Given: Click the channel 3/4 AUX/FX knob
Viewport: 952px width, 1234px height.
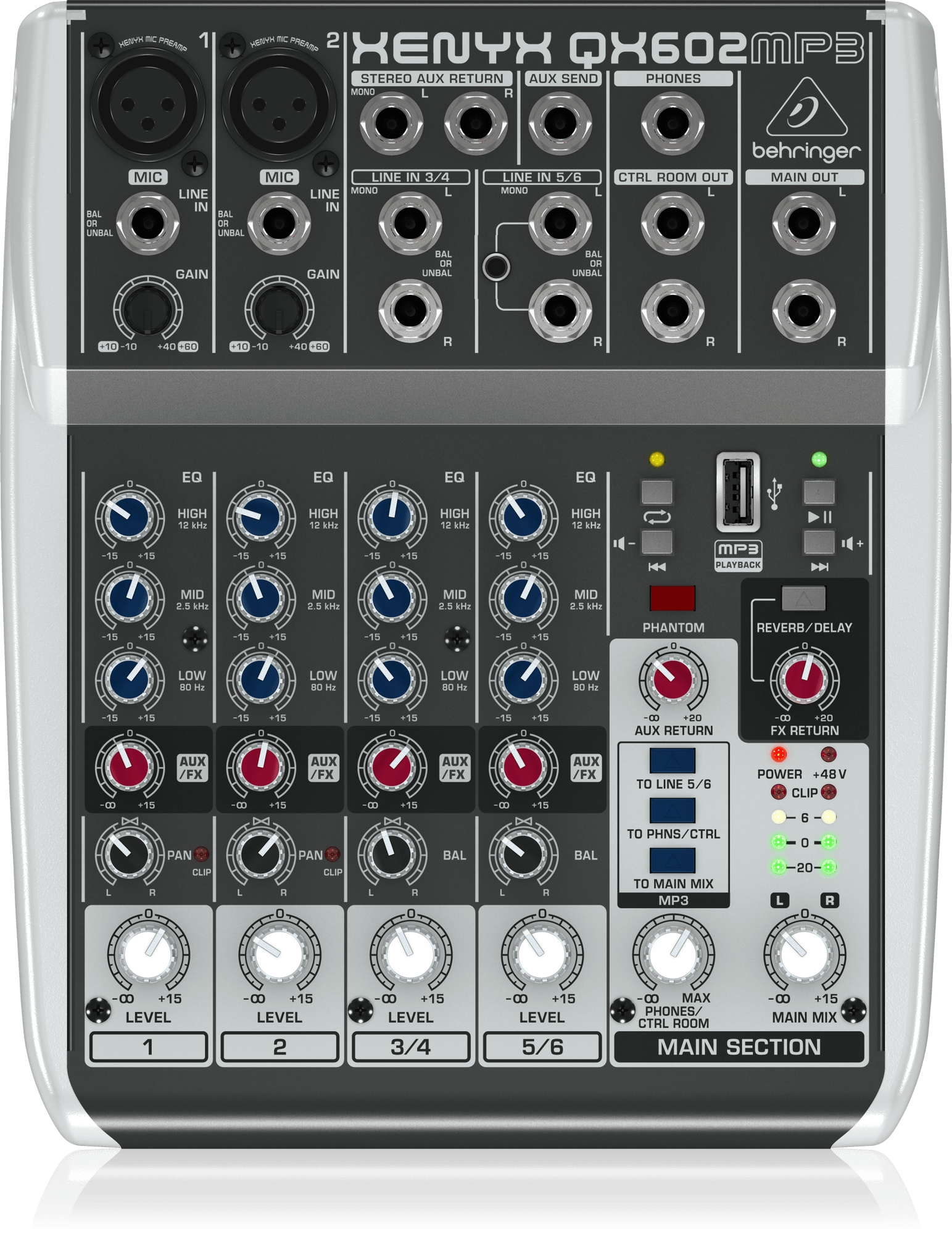Looking at the screenshot, I should (392, 766).
